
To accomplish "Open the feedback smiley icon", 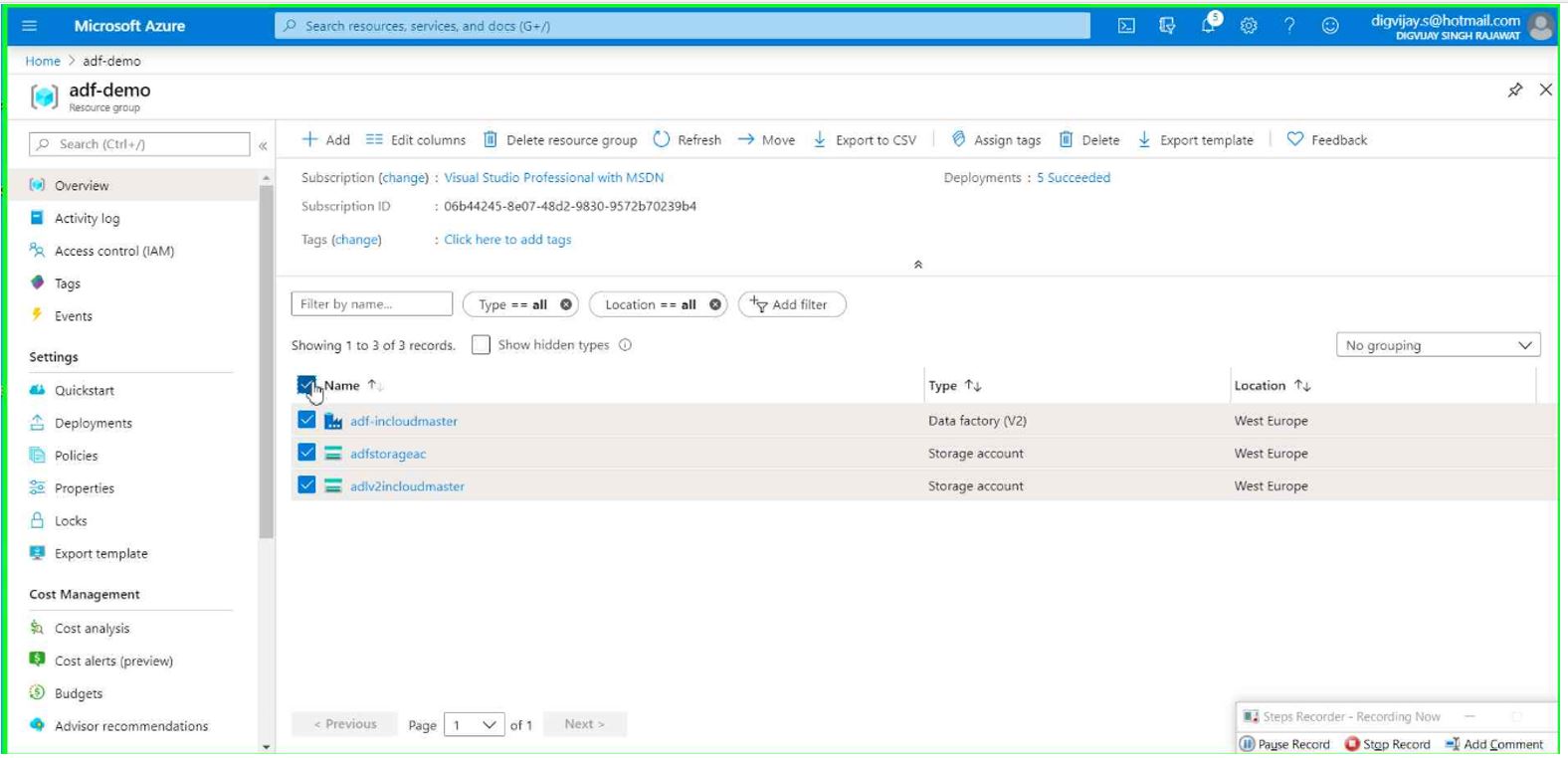I will [1330, 26].
